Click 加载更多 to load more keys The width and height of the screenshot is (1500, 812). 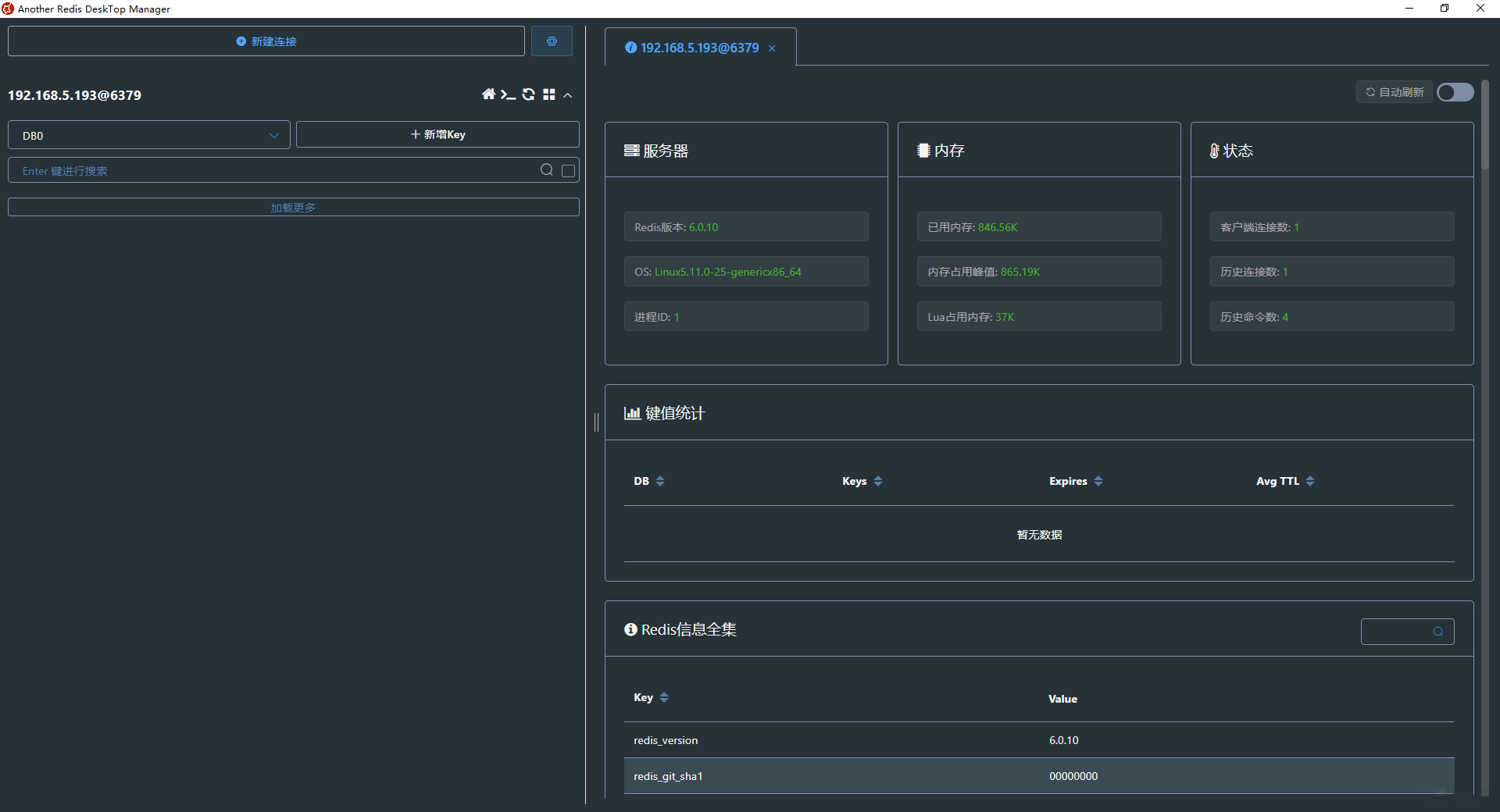pos(294,207)
